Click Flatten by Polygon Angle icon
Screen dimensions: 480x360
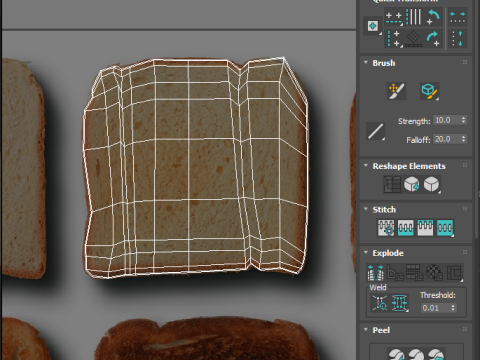395,273
